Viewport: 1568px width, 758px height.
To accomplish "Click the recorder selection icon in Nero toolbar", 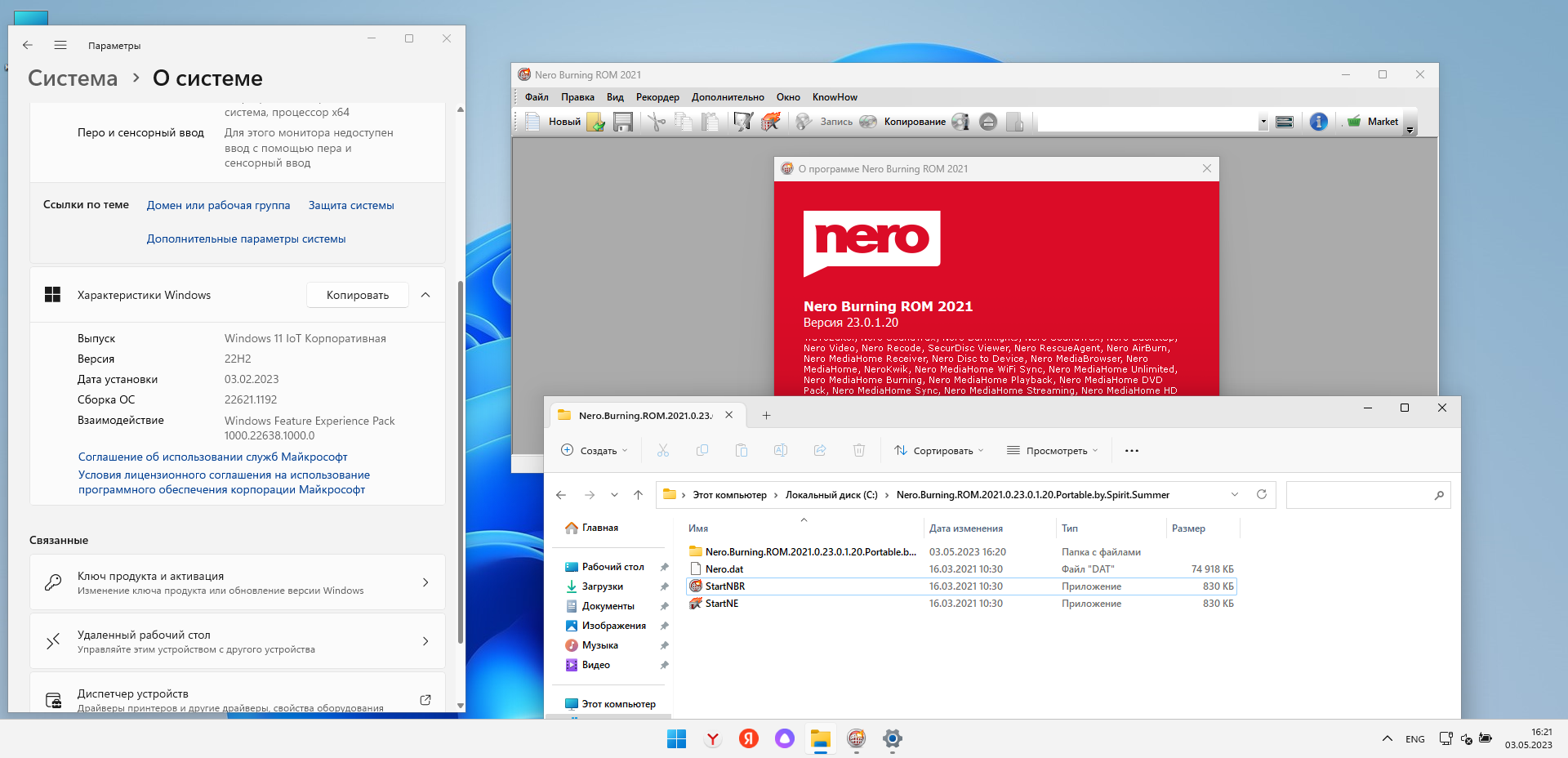I will pyautogui.click(x=1285, y=122).
